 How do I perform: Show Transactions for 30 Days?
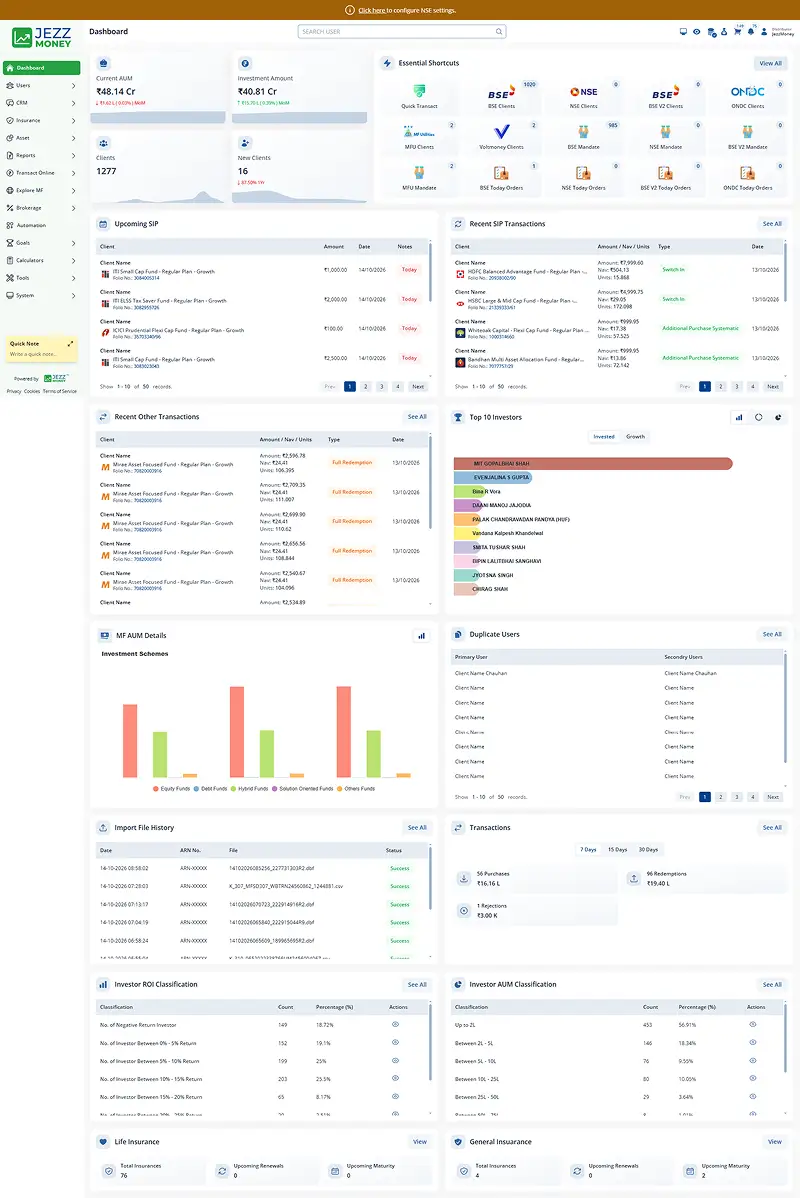tap(648, 850)
